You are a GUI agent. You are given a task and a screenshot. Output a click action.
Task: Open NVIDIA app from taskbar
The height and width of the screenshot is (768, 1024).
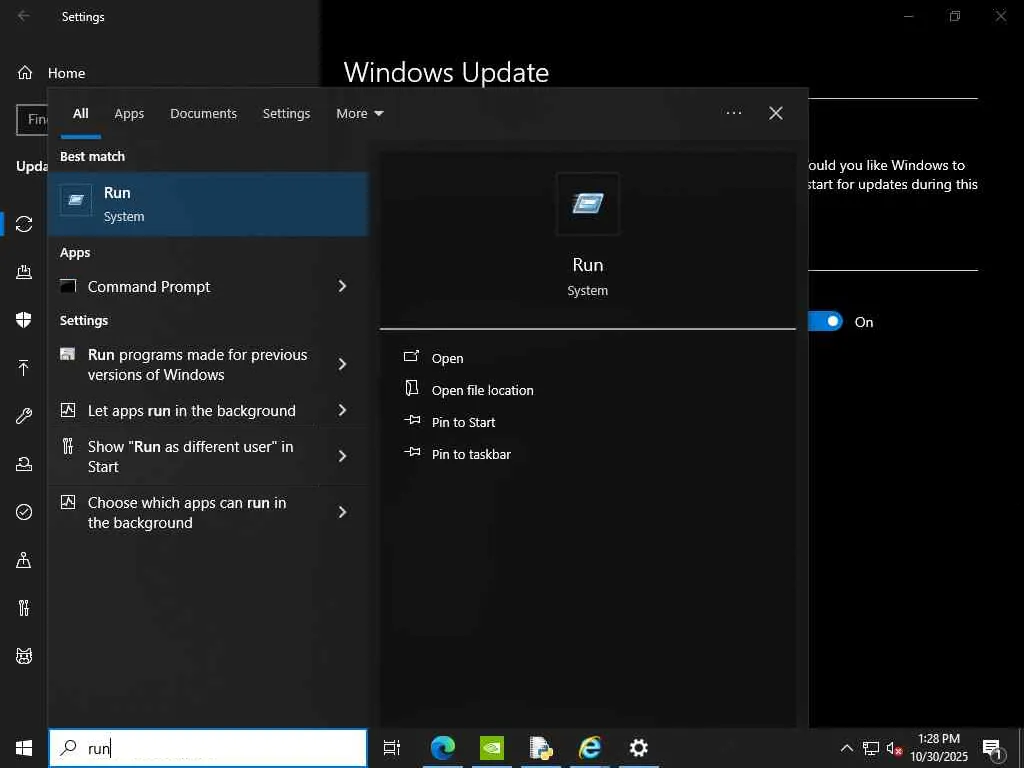coord(492,748)
